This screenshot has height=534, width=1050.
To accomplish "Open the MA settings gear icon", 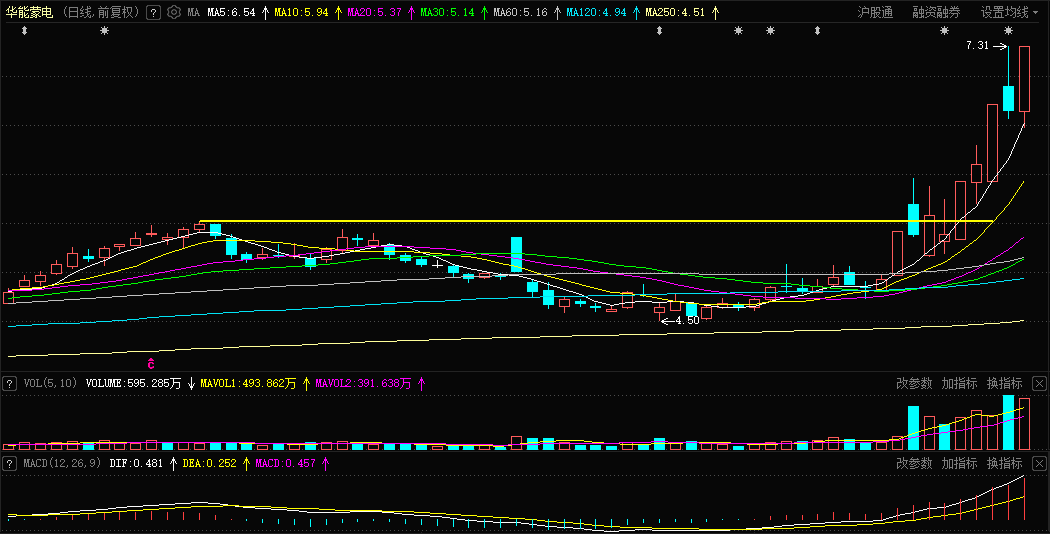I will click(173, 12).
